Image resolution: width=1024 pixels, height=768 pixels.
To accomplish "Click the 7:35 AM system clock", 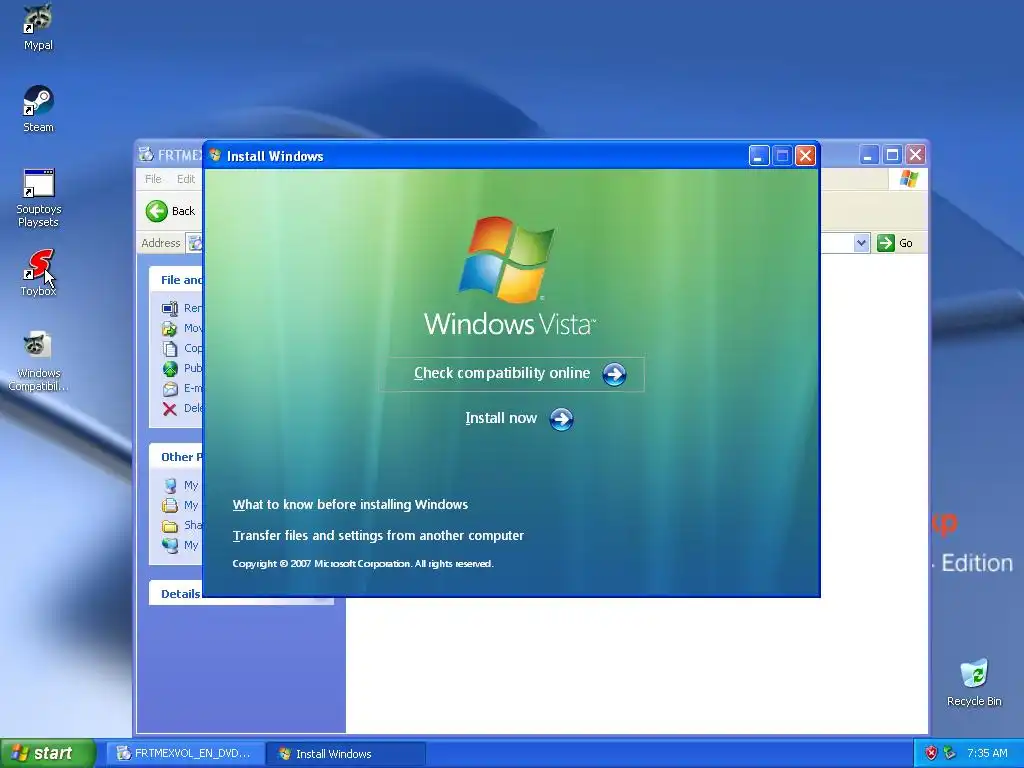I will [x=987, y=753].
